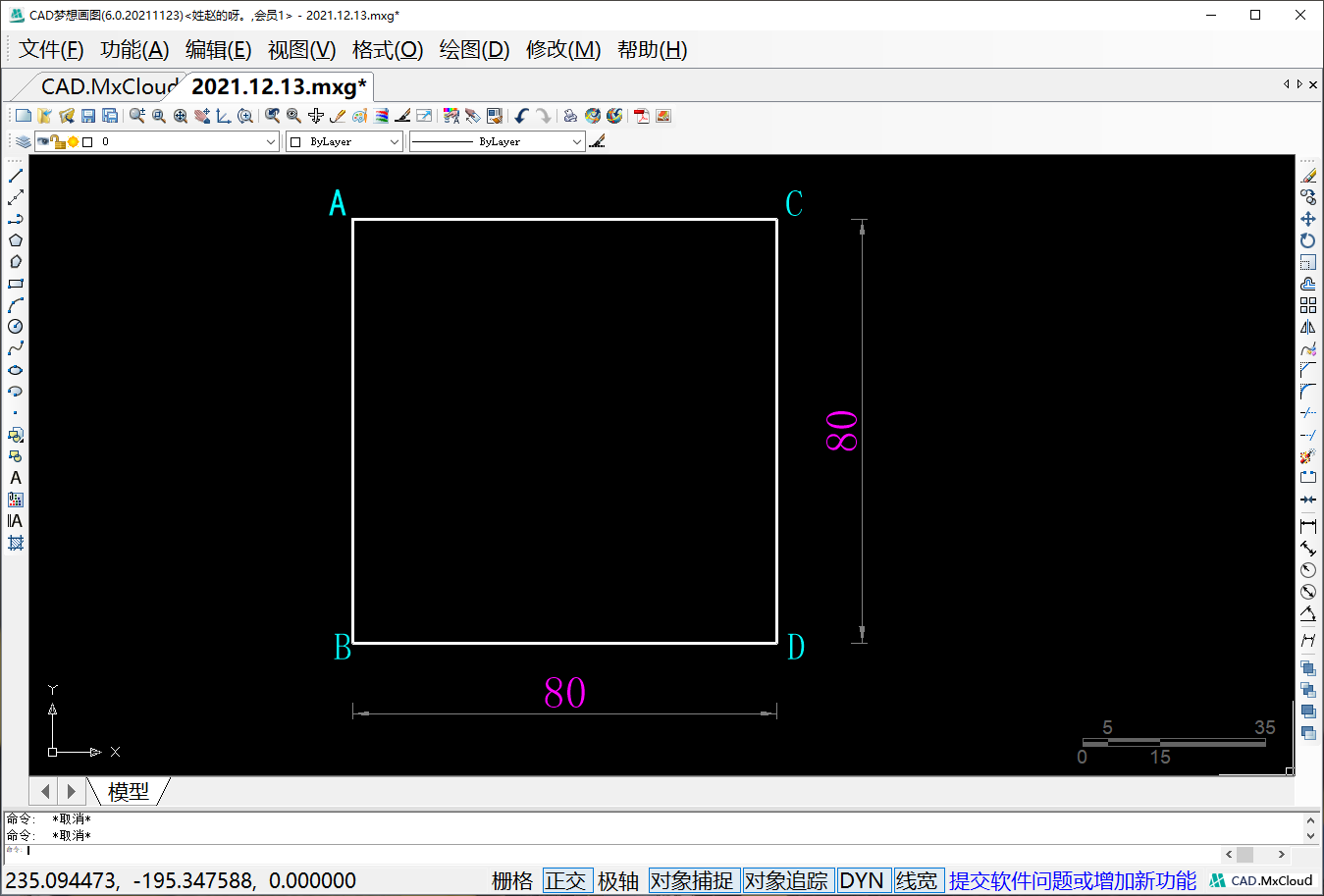The width and height of the screenshot is (1324, 896).
Task: Open the 文件(F) menu
Action: [51, 50]
